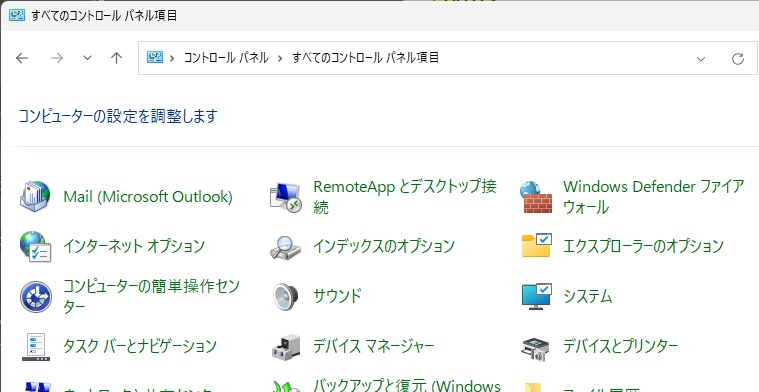Open the サウンド link
The image size is (759, 392).
point(337,296)
